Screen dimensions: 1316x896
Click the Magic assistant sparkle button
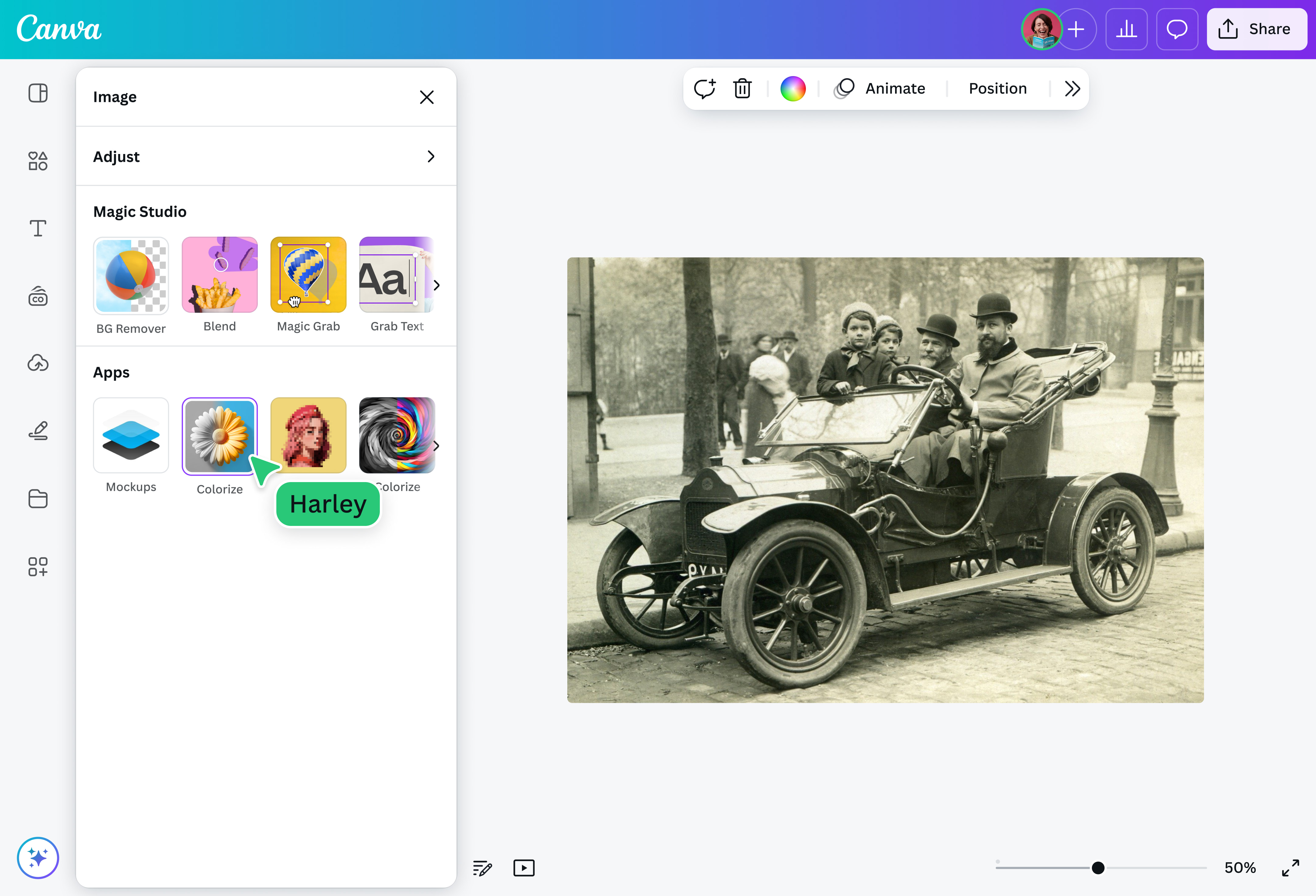point(38,857)
